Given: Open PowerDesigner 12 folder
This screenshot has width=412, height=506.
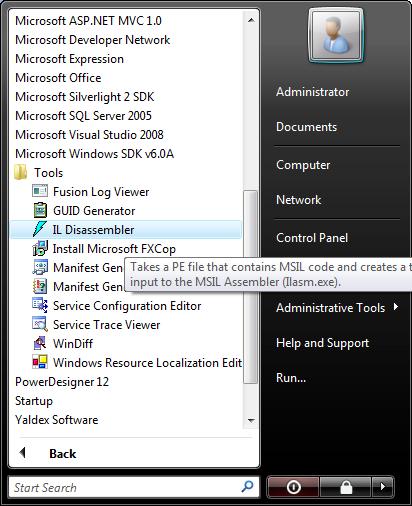Looking at the screenshot, I should tap(62, 382).
